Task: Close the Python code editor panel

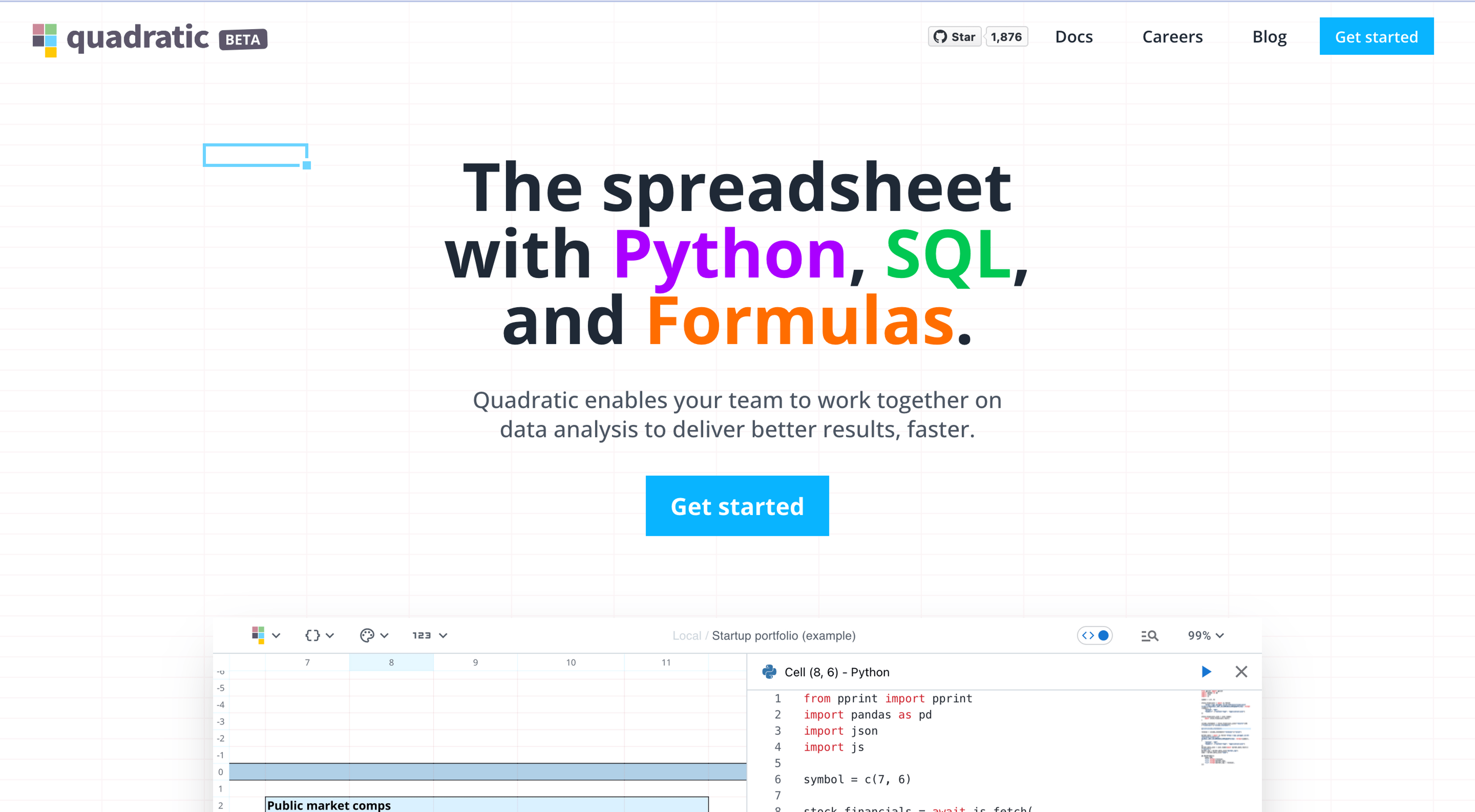Action: [x=1241, y=672]
